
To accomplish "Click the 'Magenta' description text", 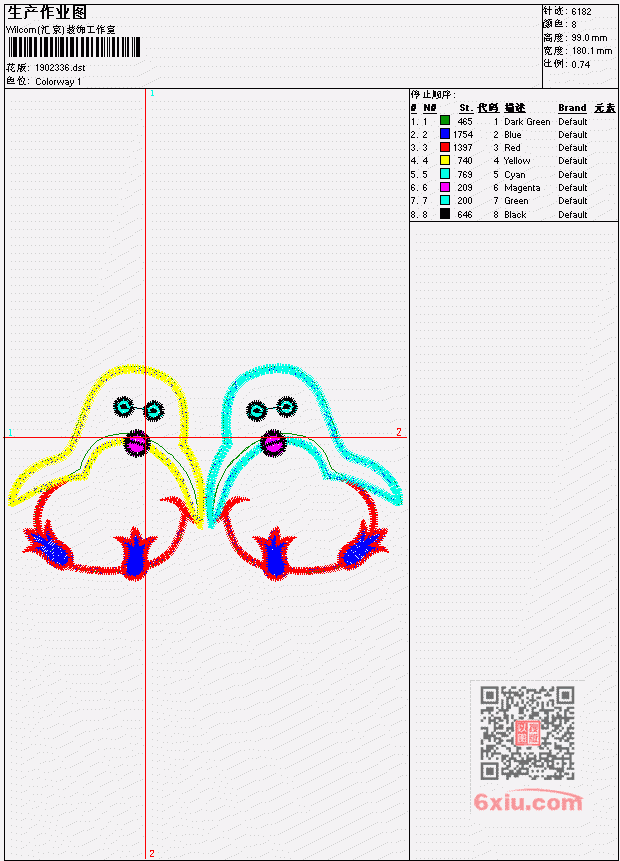I will 522,188.
